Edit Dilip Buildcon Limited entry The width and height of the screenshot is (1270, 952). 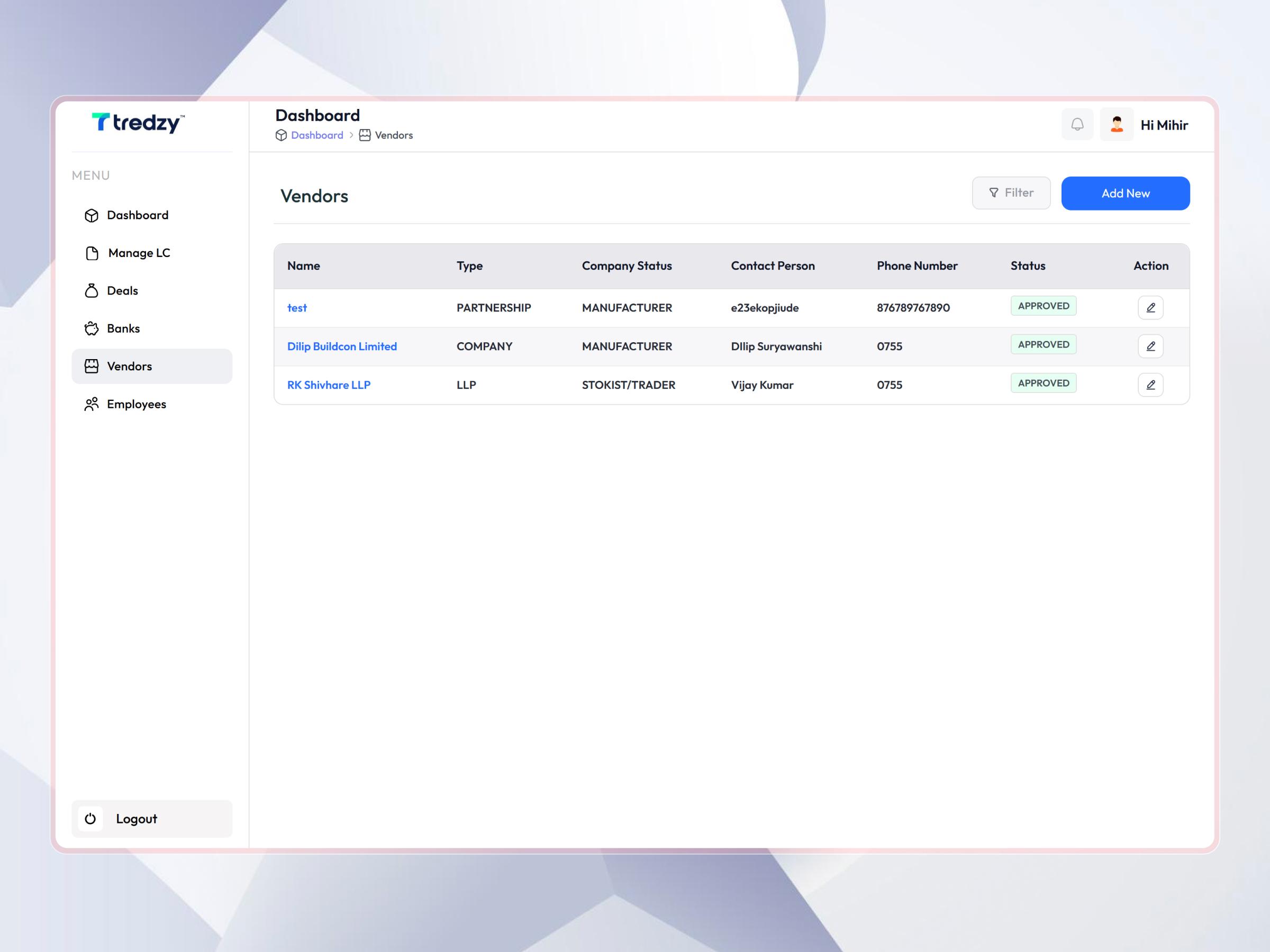coord(1150,346)
